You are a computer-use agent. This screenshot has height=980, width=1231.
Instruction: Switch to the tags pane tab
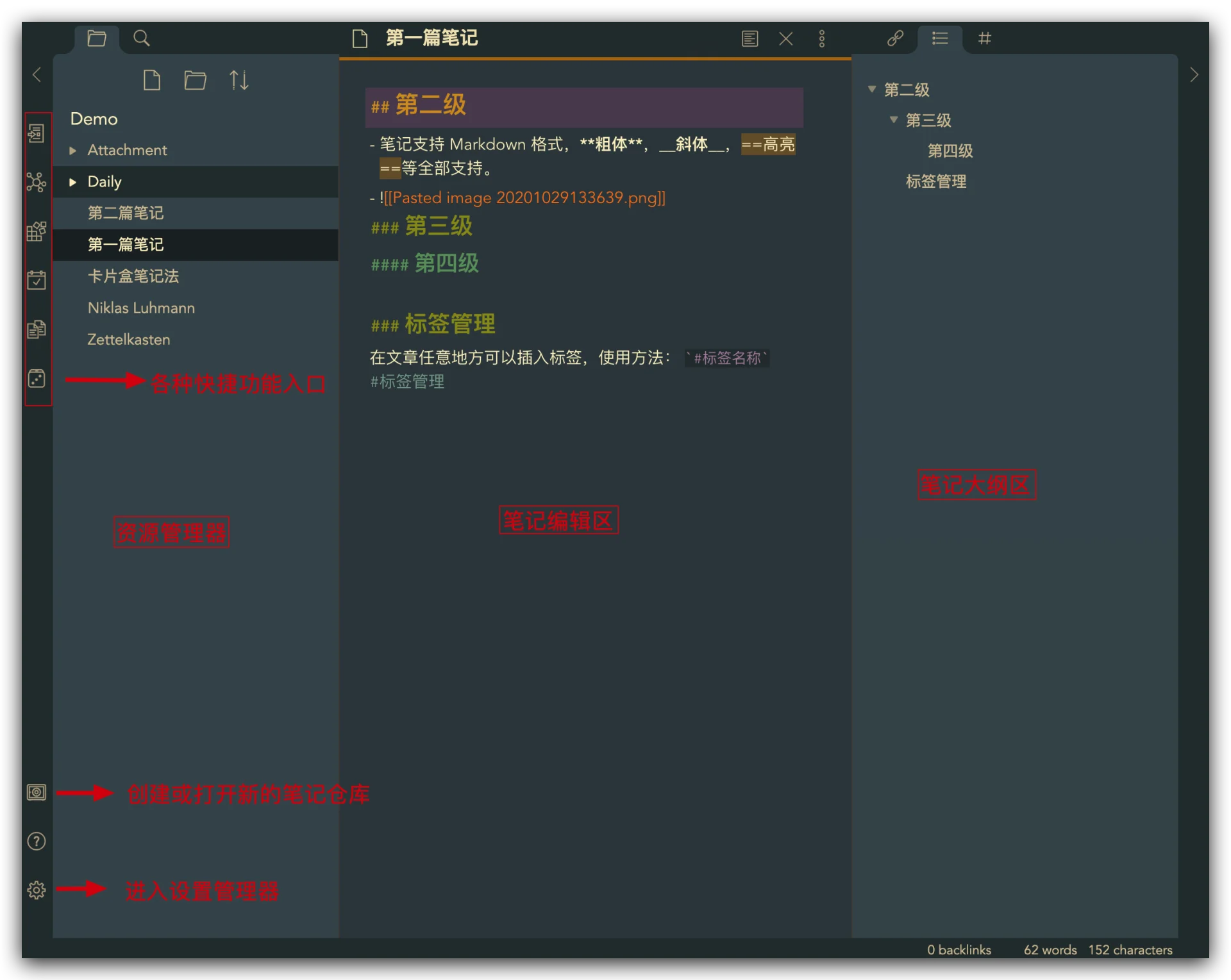coord(985,38)
